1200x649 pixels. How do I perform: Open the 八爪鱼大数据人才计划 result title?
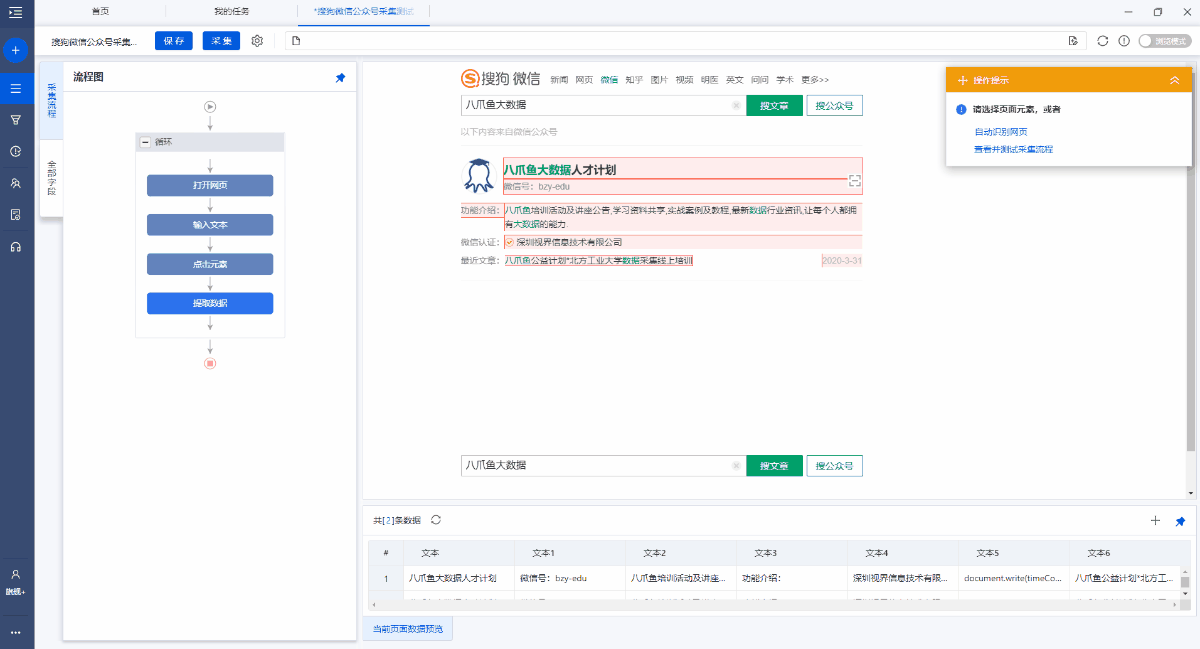559,170
